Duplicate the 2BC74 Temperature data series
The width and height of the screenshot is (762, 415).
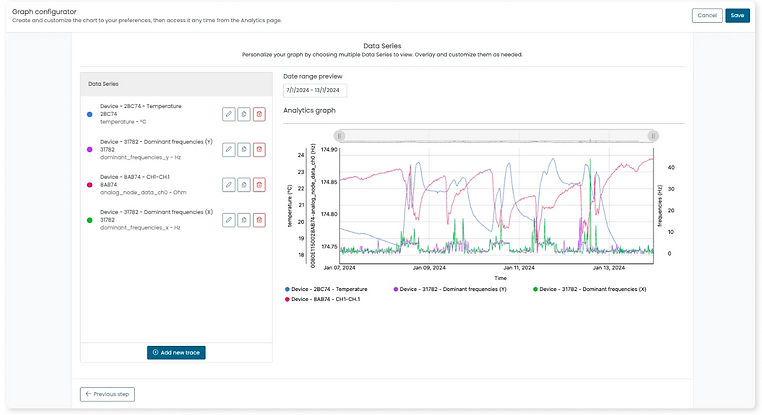[244, 114]
